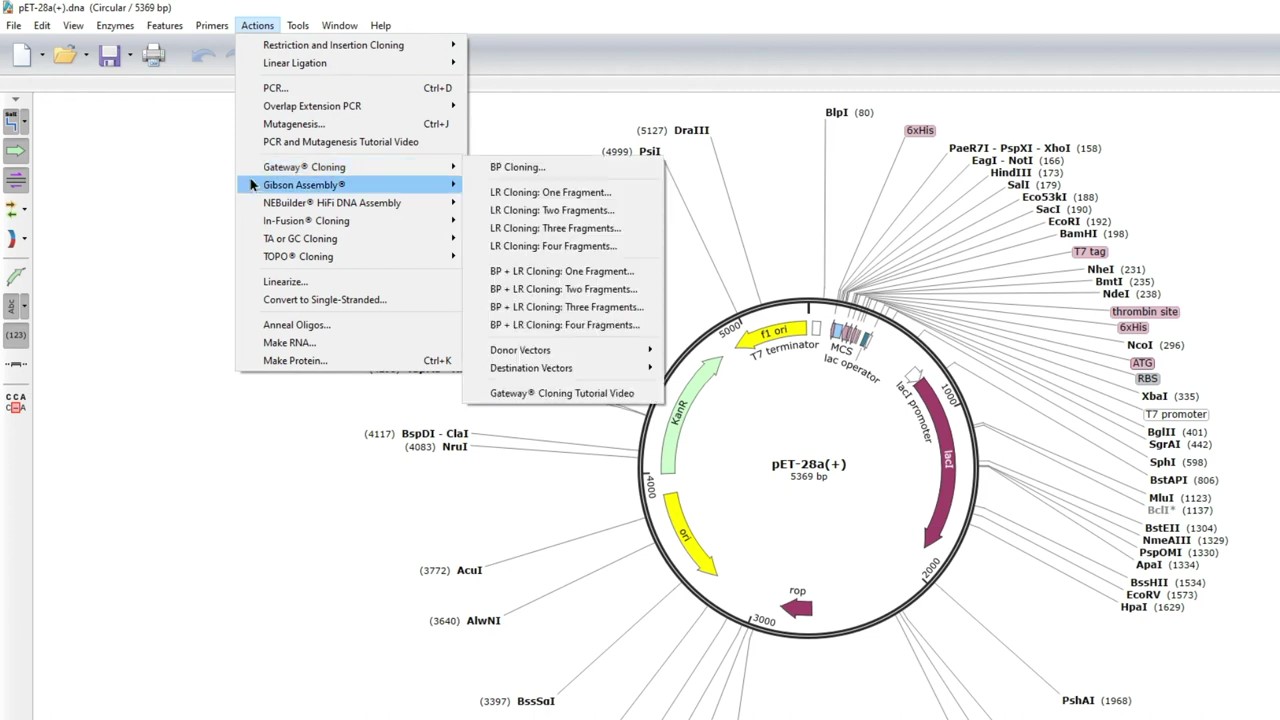Save the file with the floppy icon

pos(109,56)
